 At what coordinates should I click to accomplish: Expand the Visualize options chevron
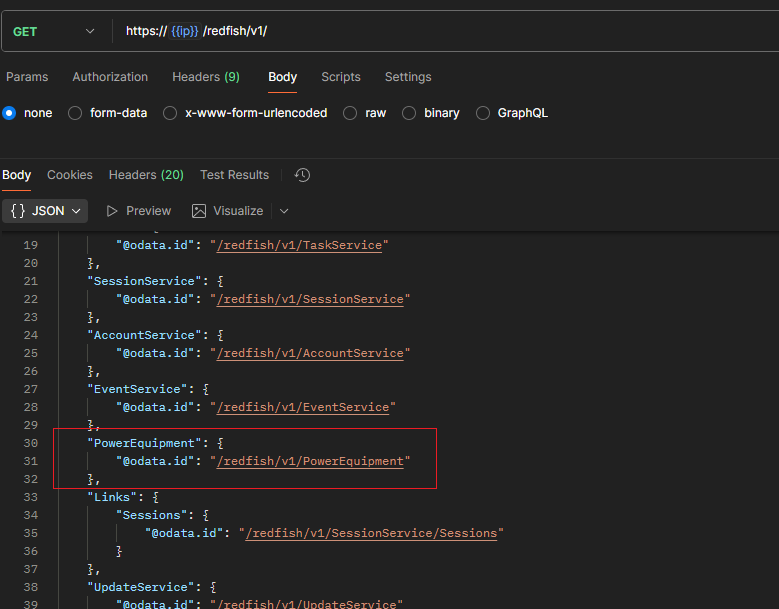click(284, 211)
